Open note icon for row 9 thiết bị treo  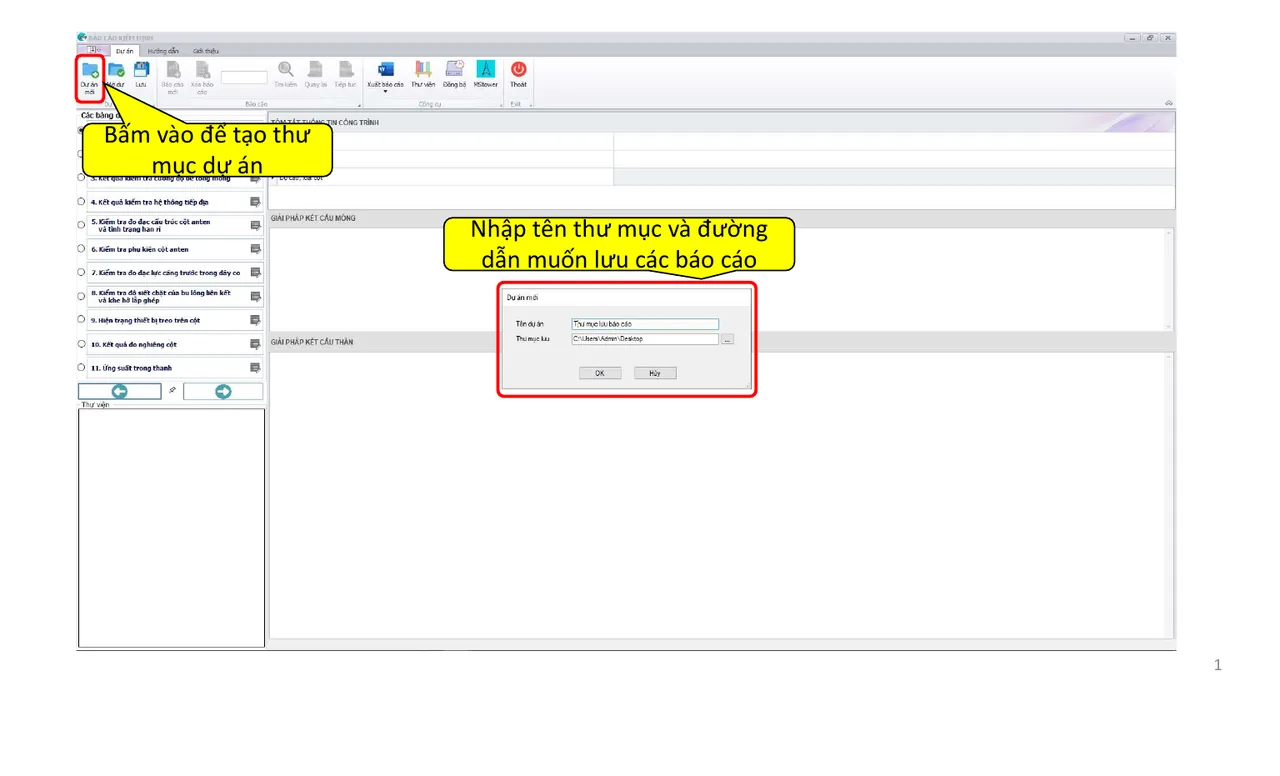coord(255,320)
